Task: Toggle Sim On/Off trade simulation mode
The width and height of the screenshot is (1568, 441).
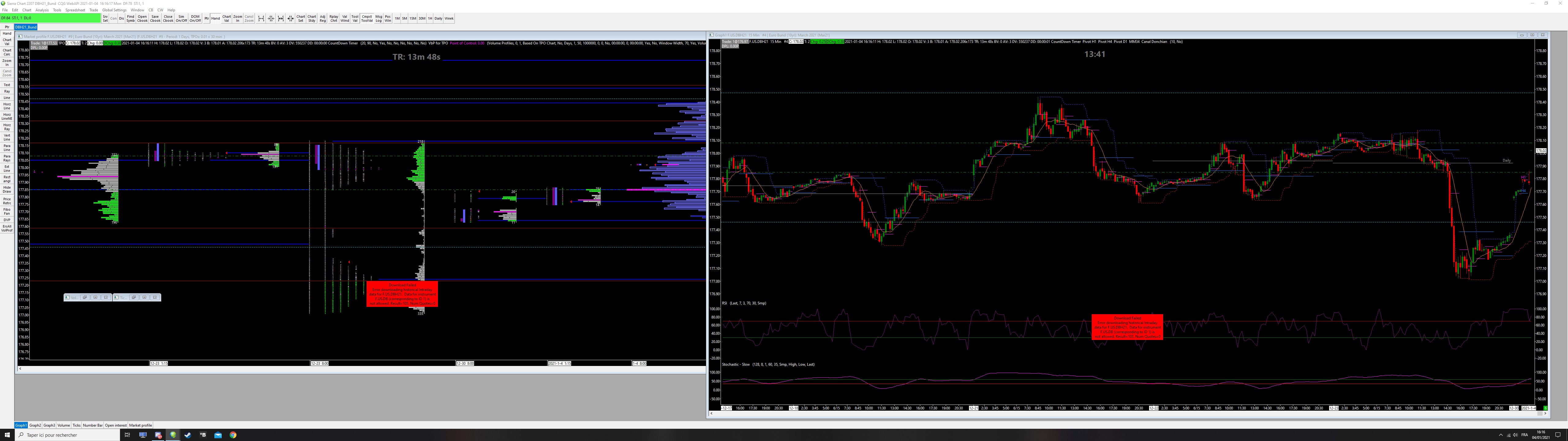Action: (181, 18)
